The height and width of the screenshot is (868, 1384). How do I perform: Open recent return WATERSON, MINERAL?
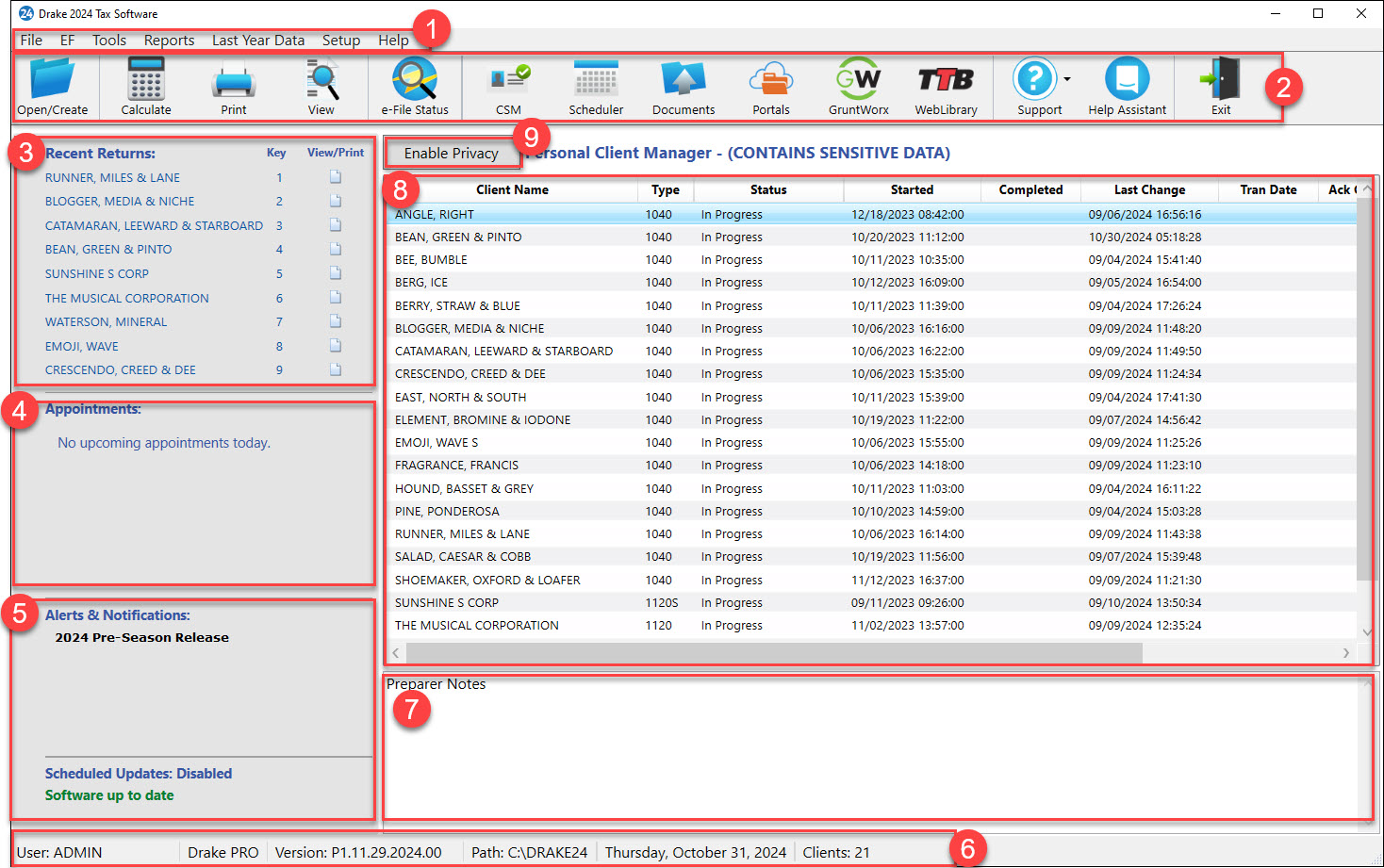point(106,321)
